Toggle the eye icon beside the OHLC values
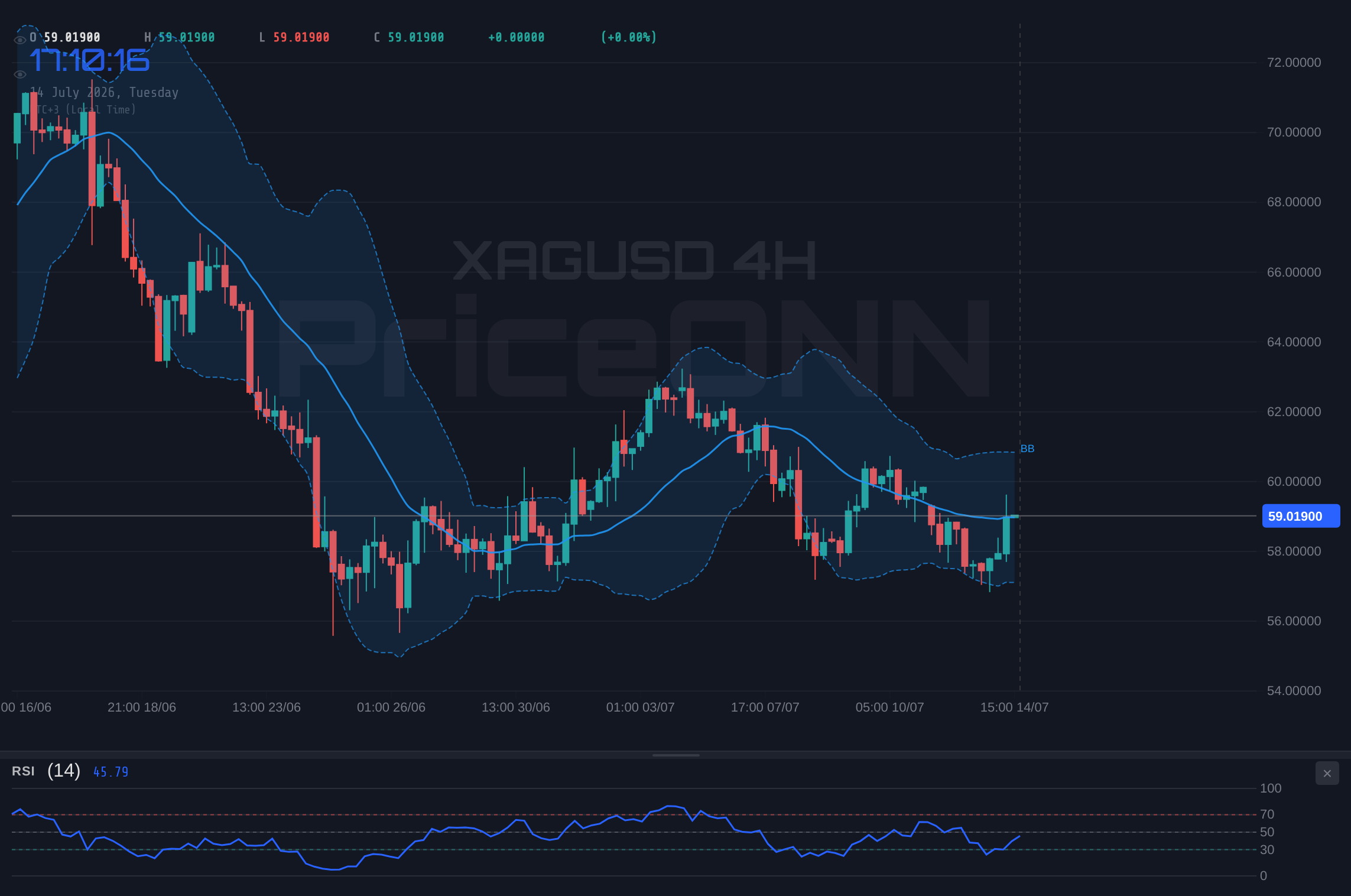The height and width of the screenshot is (896, 1351). pos(20,40)
